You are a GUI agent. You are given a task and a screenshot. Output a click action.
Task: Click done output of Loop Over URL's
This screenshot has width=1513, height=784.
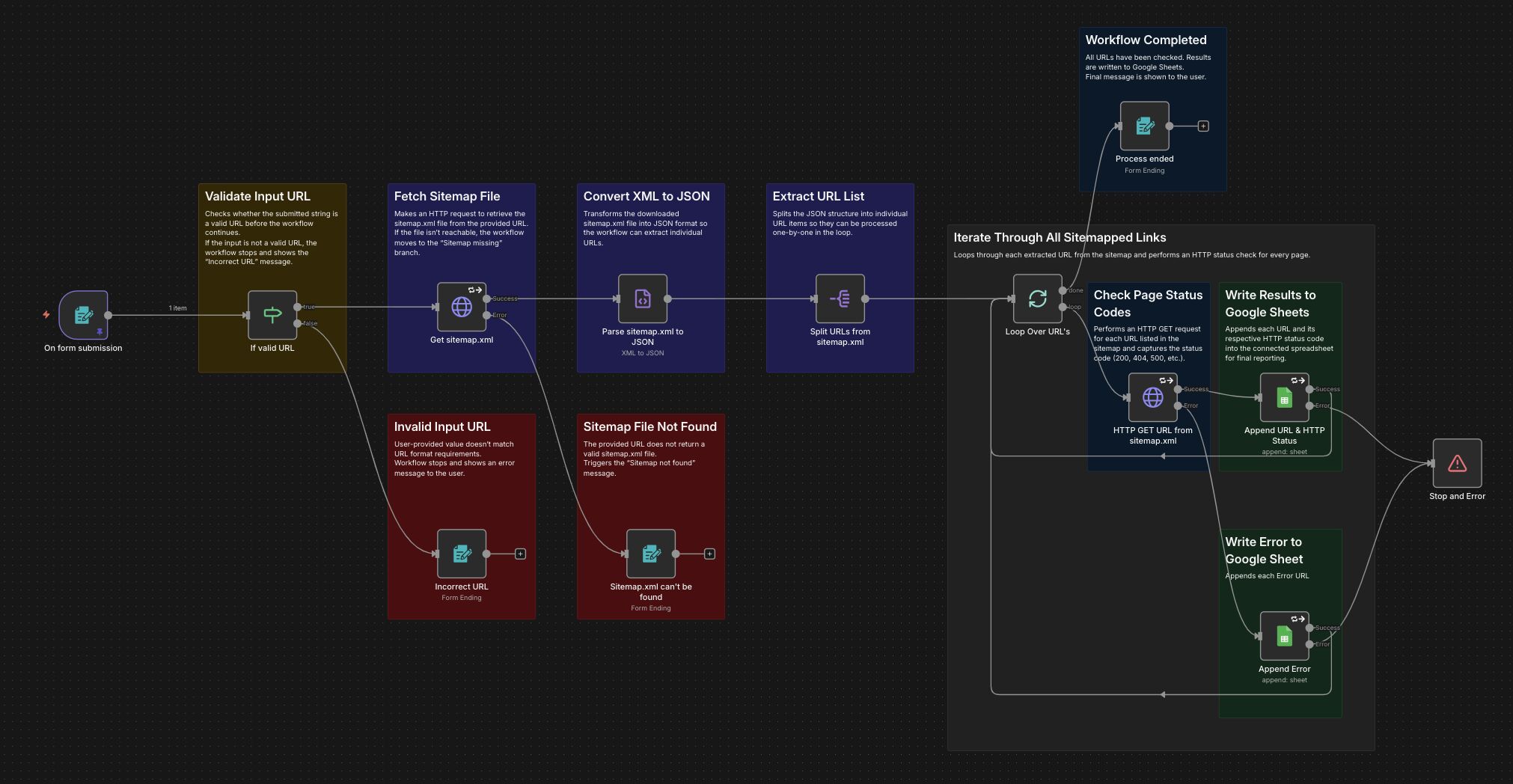click(x=1063, y=290)
